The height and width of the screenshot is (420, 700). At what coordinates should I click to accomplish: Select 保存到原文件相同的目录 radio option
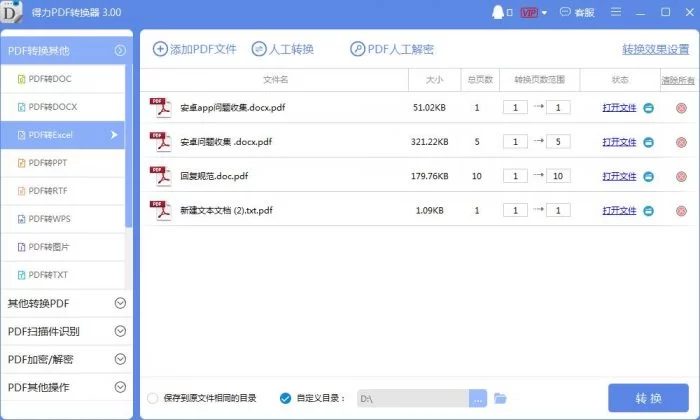click(152, 398)
